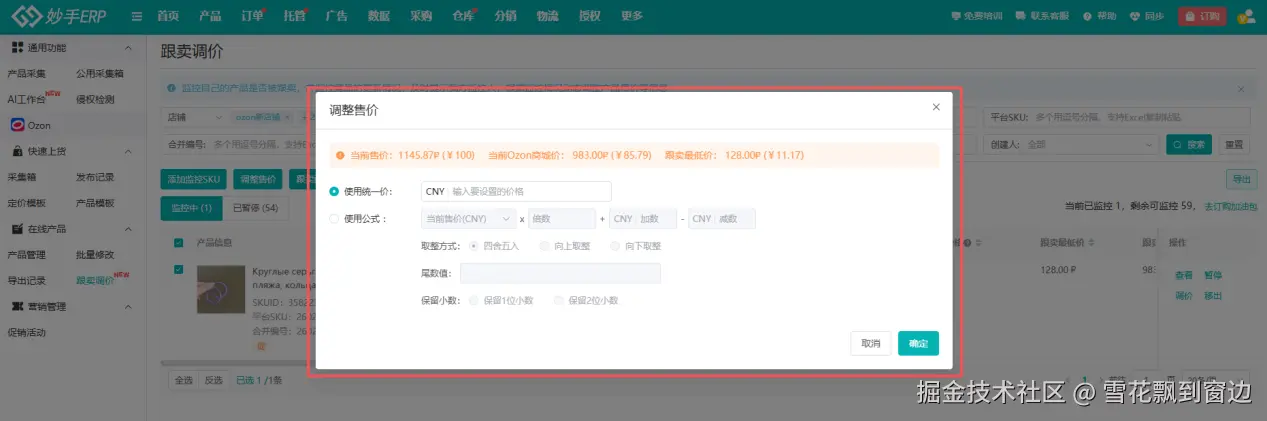Viewport: 1267px width, 421px height.
Task: Click the red 订购 button
Action: pyautogui.click(x=1202, y=16)
